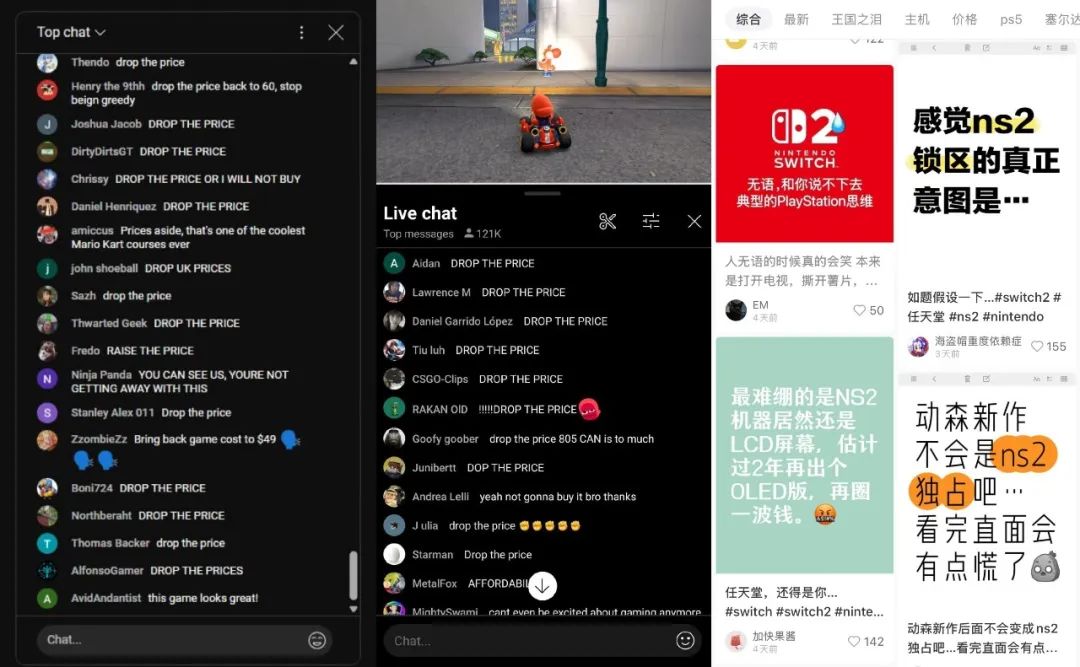Screen dimensions: 1080x667
Task: Like EM's post with 50 likes
Action: tap(860, 311)
